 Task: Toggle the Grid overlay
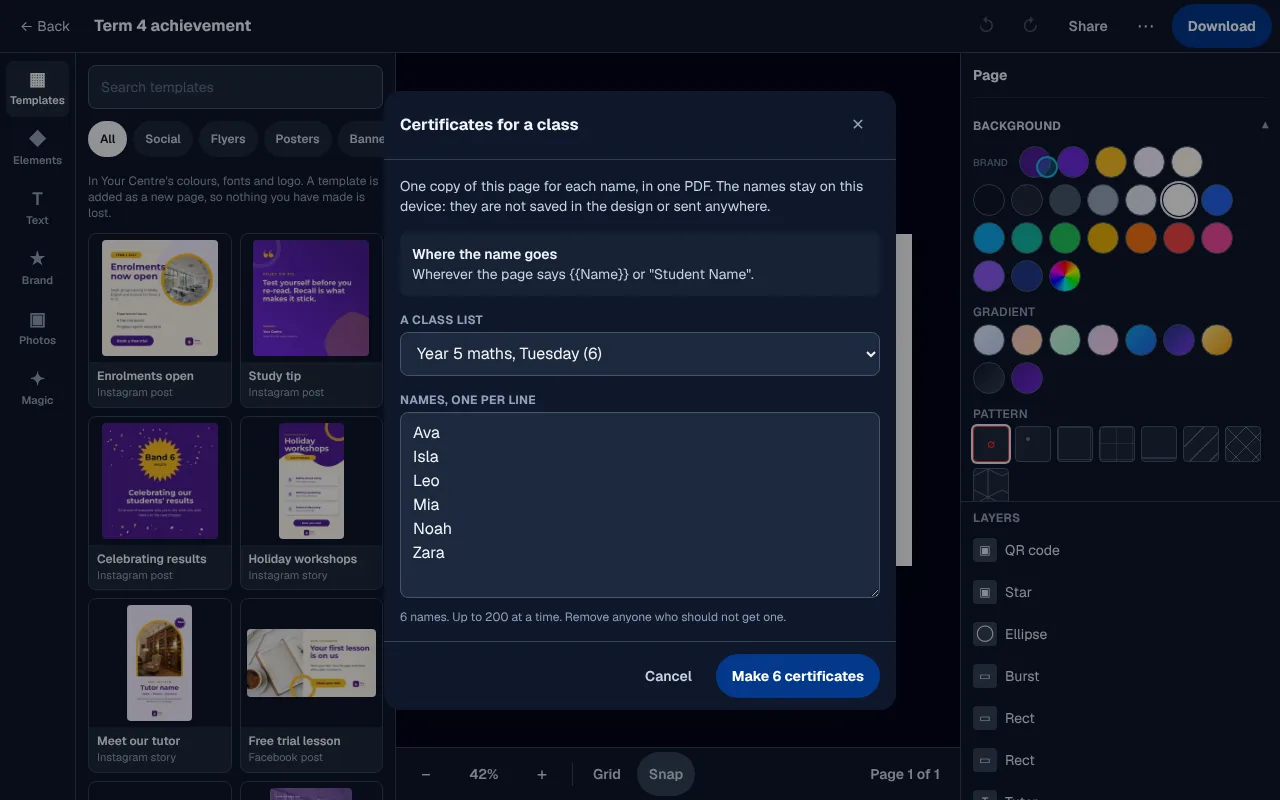pyautogui.click(x=607, y=774)
